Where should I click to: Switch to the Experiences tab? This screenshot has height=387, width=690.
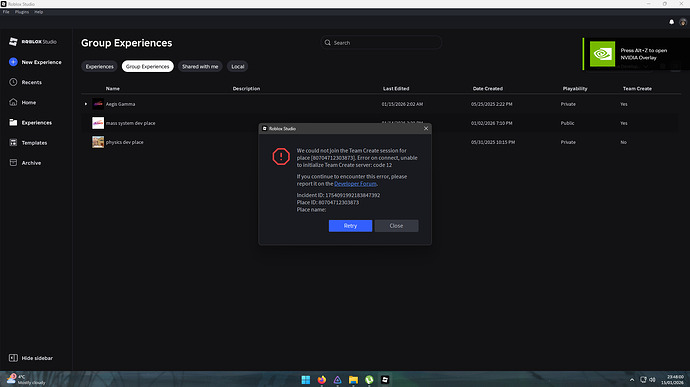point(99,66)
